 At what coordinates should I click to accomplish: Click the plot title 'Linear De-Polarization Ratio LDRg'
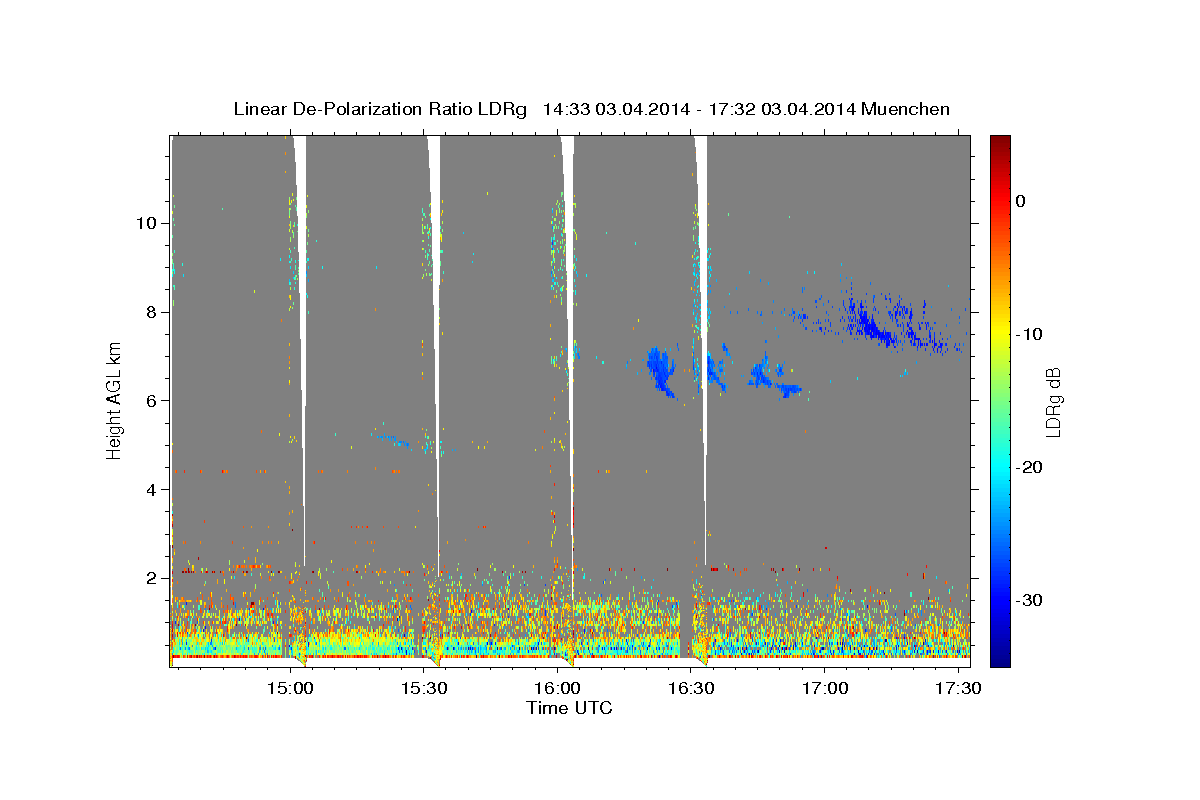pyautogui.click(x=379, y=109)
